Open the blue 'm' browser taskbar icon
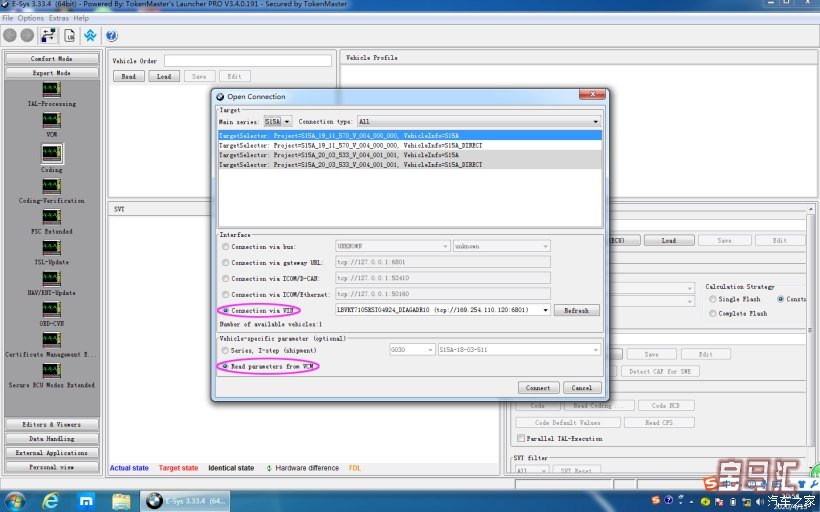This screenshot has height=512, width=820. pos(86,502)
